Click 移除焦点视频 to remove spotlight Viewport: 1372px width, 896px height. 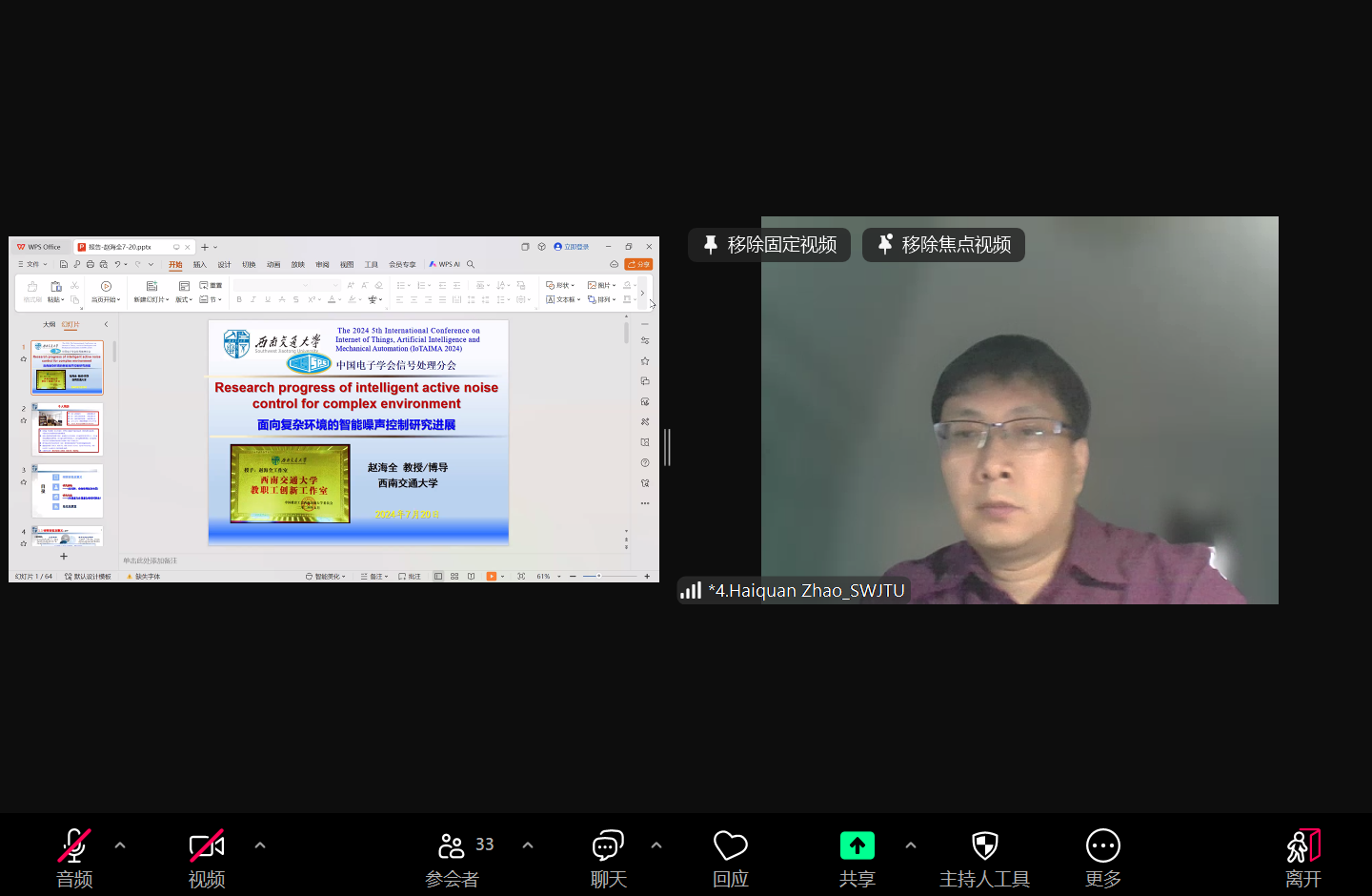point(943,245)
